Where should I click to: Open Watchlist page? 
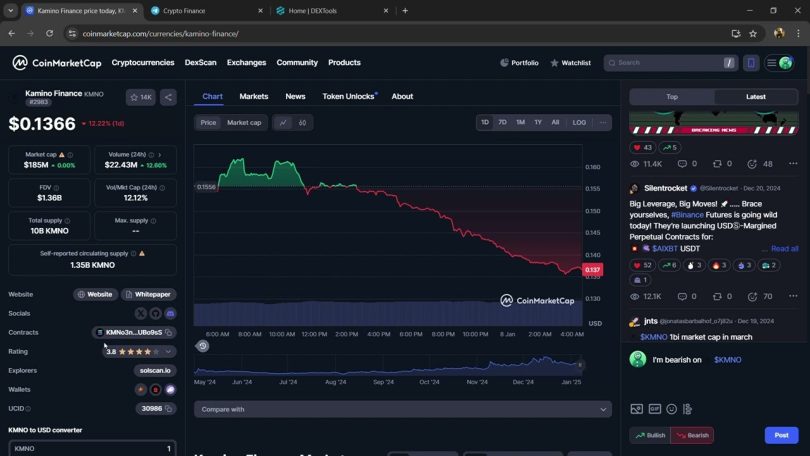pos(570,63)
